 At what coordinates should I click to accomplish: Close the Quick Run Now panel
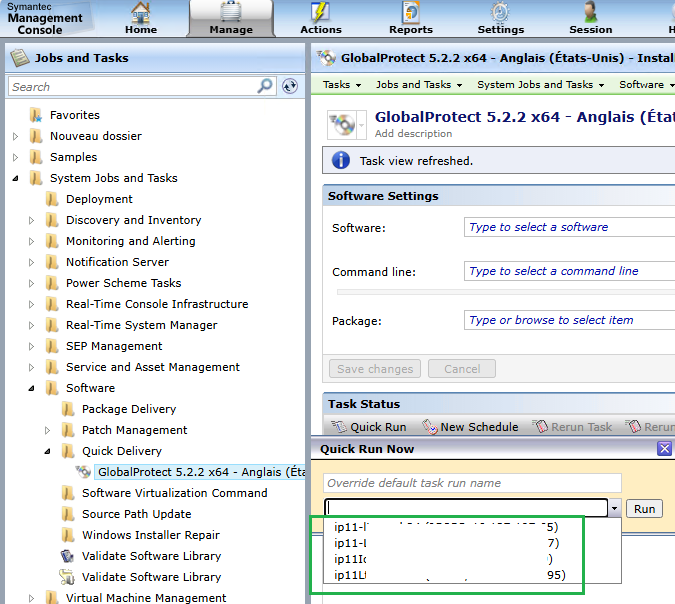664,449
